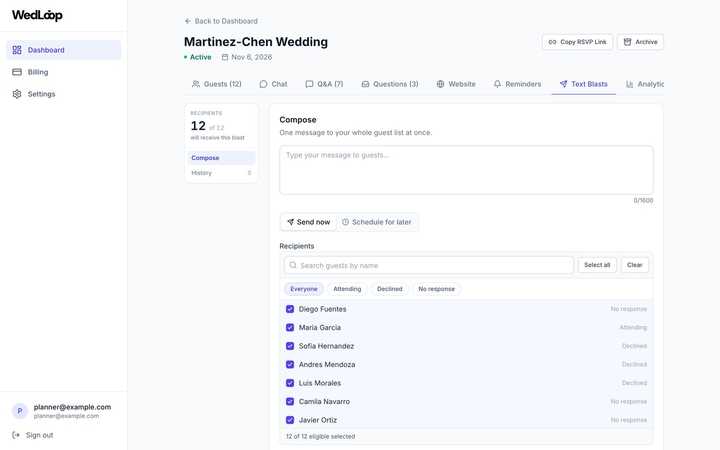Filter recipients by Attending

click(347, 289)
